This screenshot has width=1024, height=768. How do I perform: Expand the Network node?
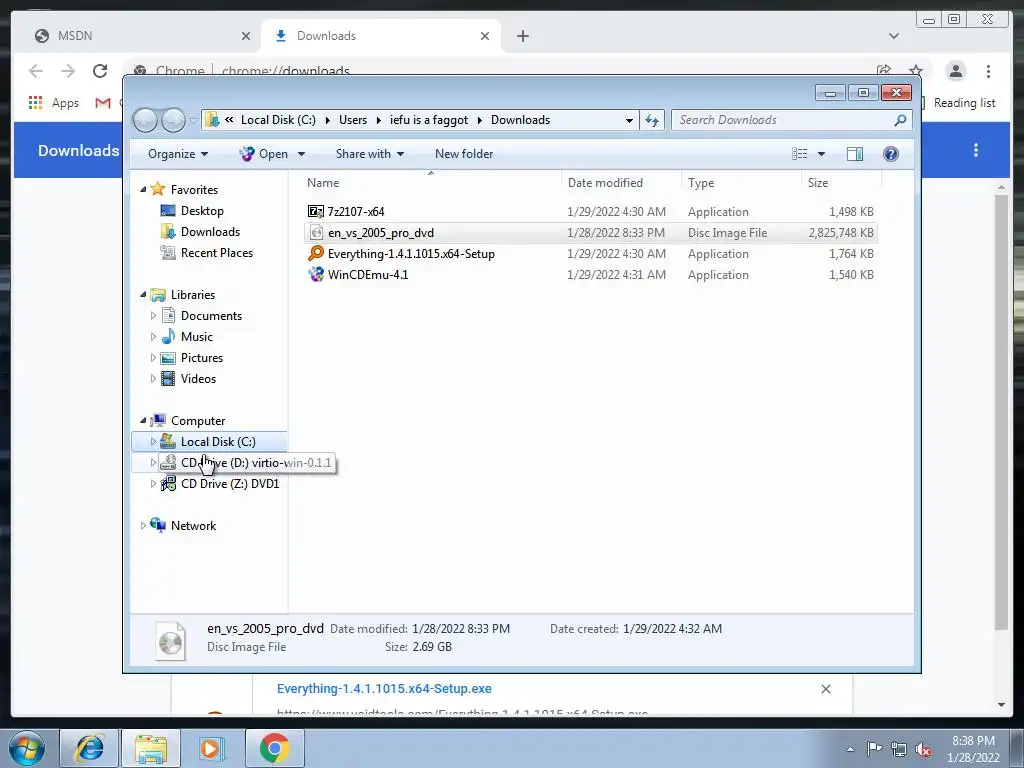coord(143,526)
